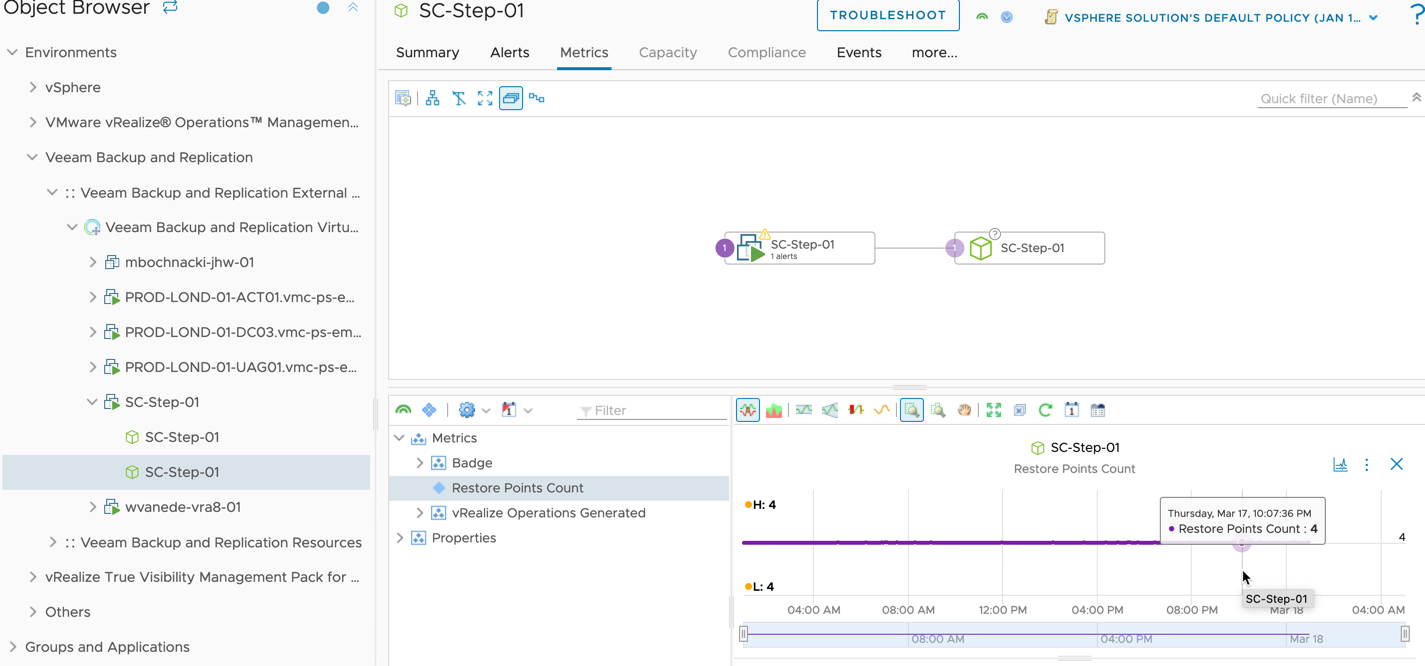
Task: Switch to the Summary tab
Action: (x=428, y=52)
